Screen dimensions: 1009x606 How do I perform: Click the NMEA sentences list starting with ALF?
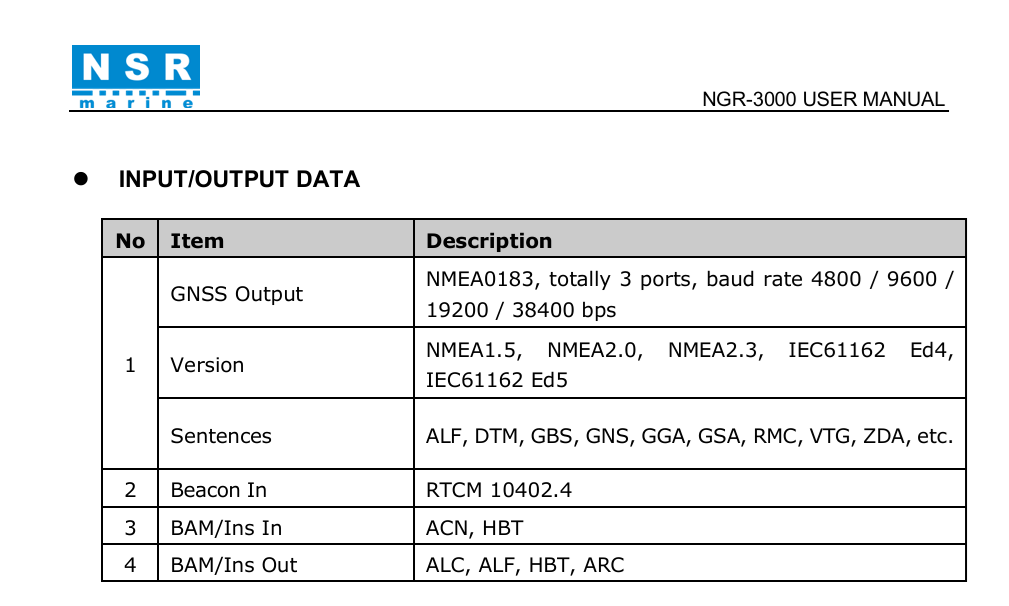pos(688,436)
